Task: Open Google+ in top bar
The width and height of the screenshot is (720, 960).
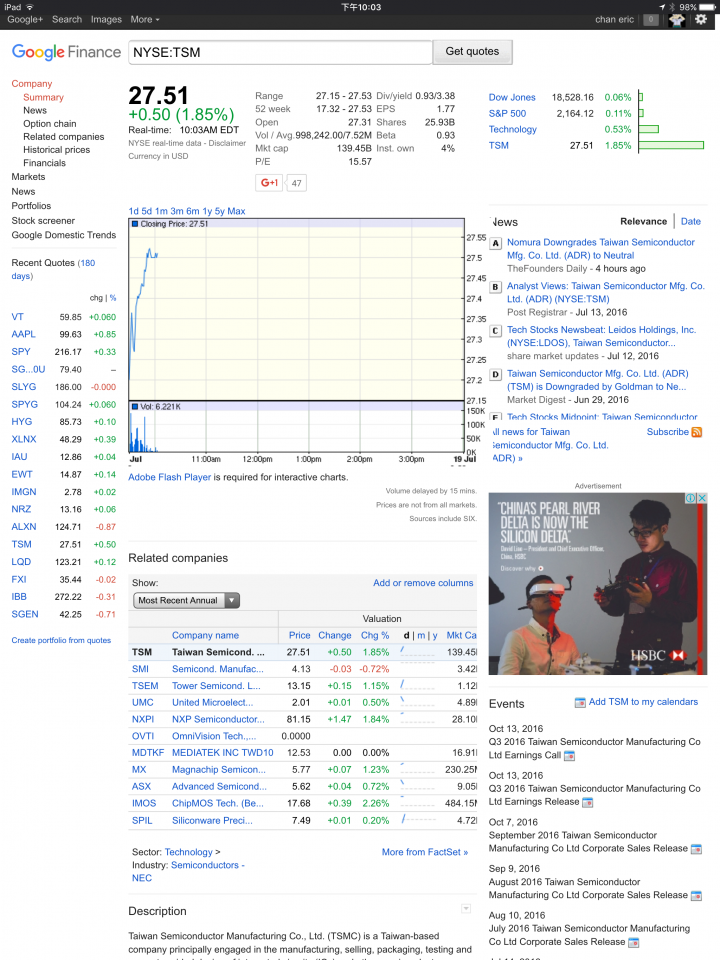Action: [25, 20]
